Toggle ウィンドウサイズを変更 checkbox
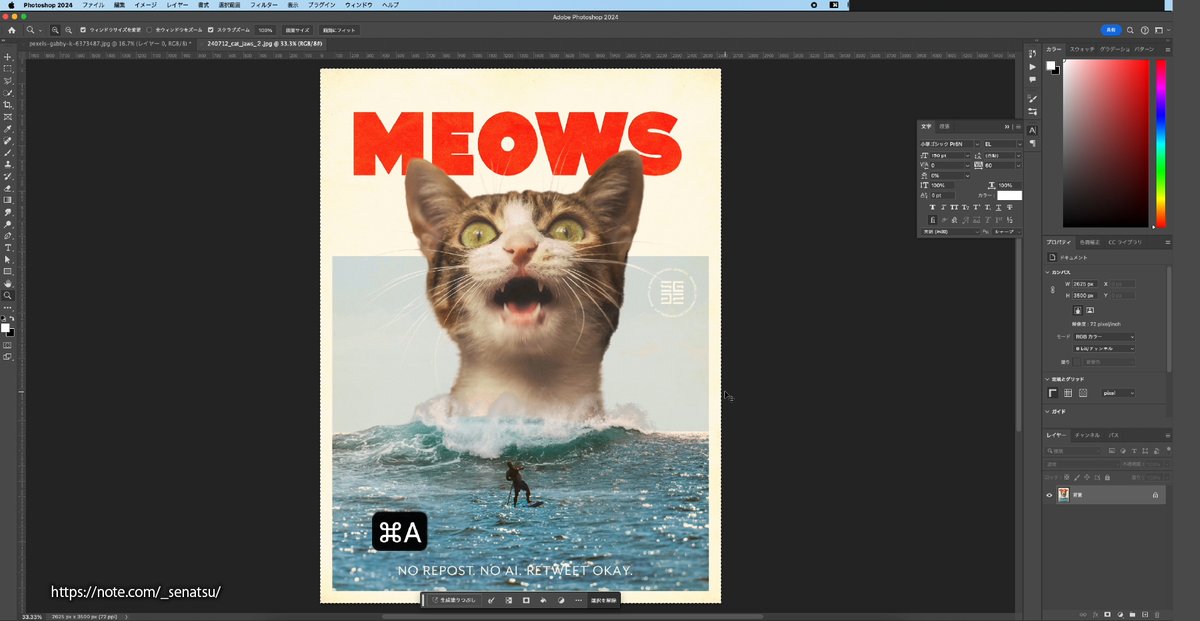Viewport: 1200px width, 621px height. (83, 30)
